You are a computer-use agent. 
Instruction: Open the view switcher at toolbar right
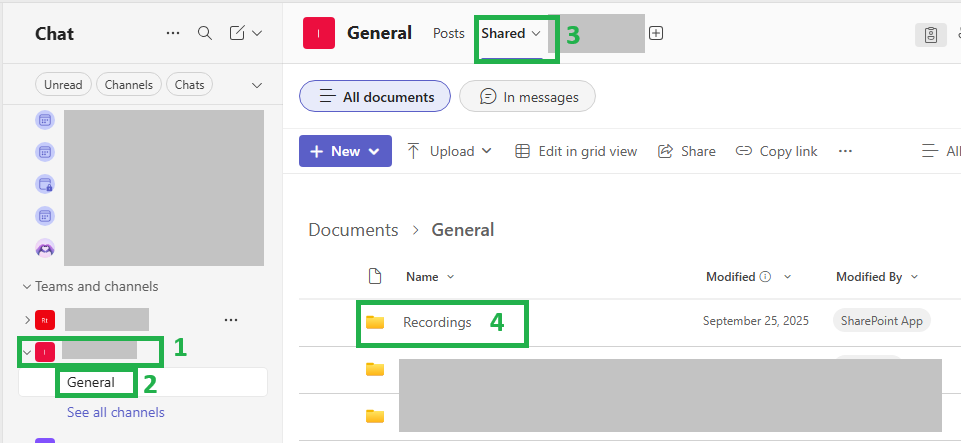940,151
